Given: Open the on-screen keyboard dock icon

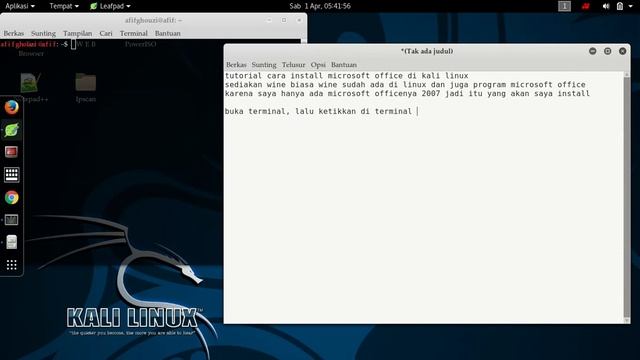Looking at the screenshot, I should (11, 175).
